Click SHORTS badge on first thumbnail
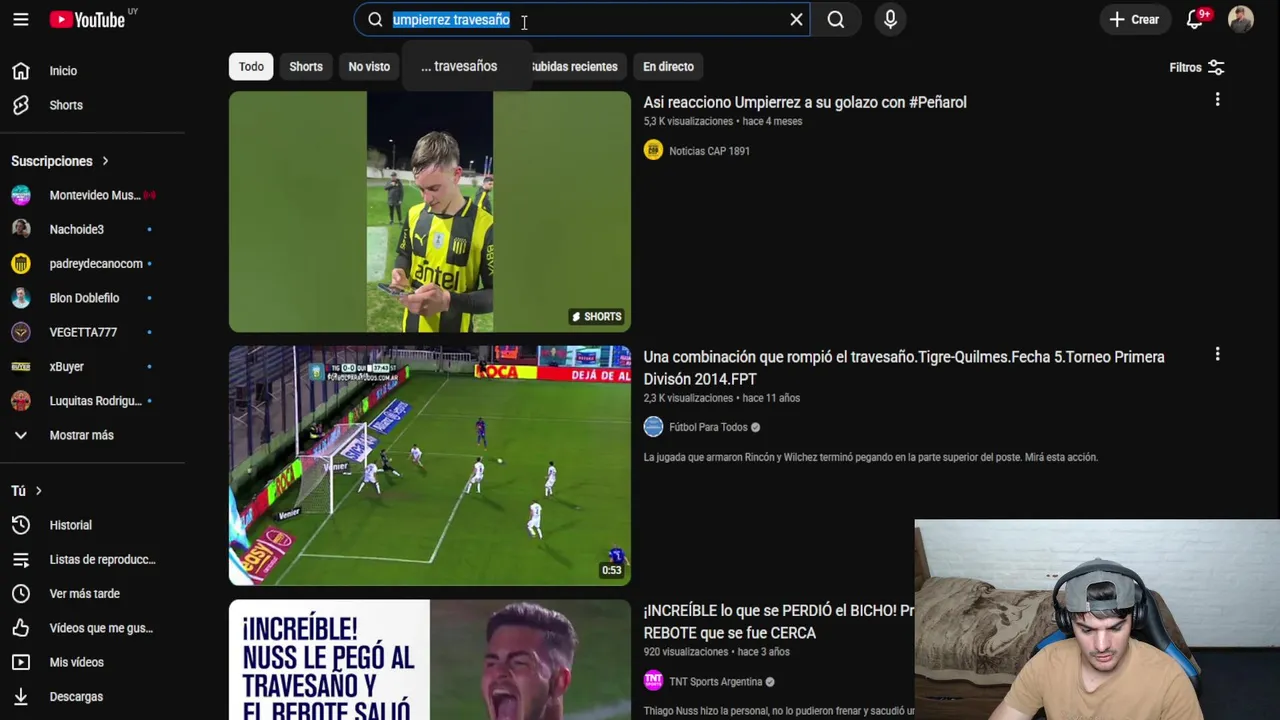This screenshot has height=720, width=1280. click(597, 316)
